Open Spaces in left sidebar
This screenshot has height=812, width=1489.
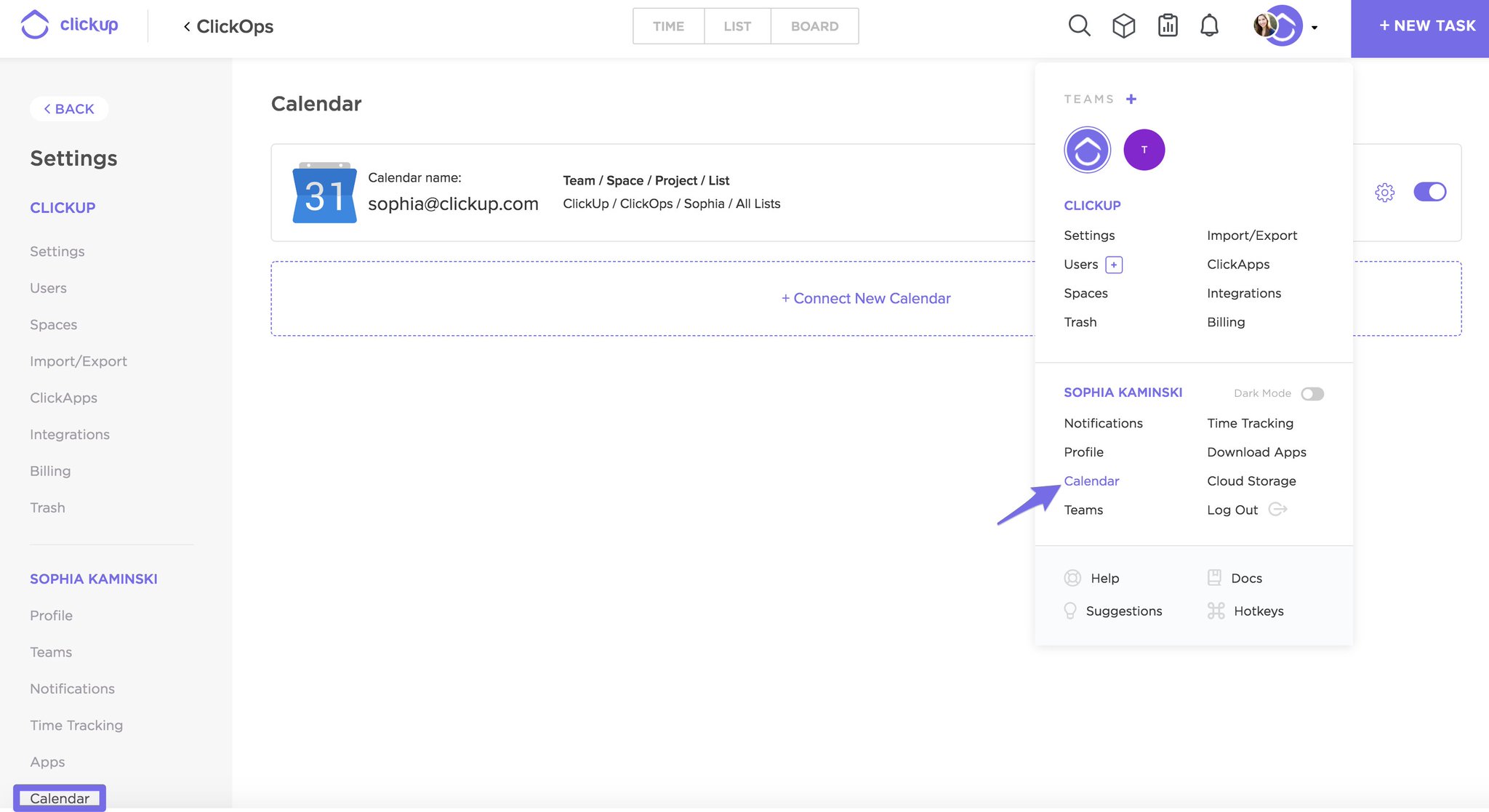pos(53,325)
